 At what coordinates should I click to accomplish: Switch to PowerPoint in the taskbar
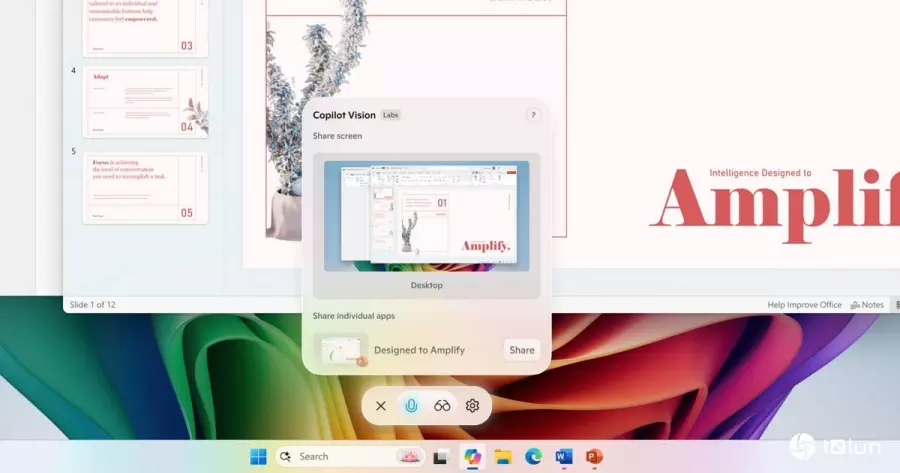pos(594,456)
